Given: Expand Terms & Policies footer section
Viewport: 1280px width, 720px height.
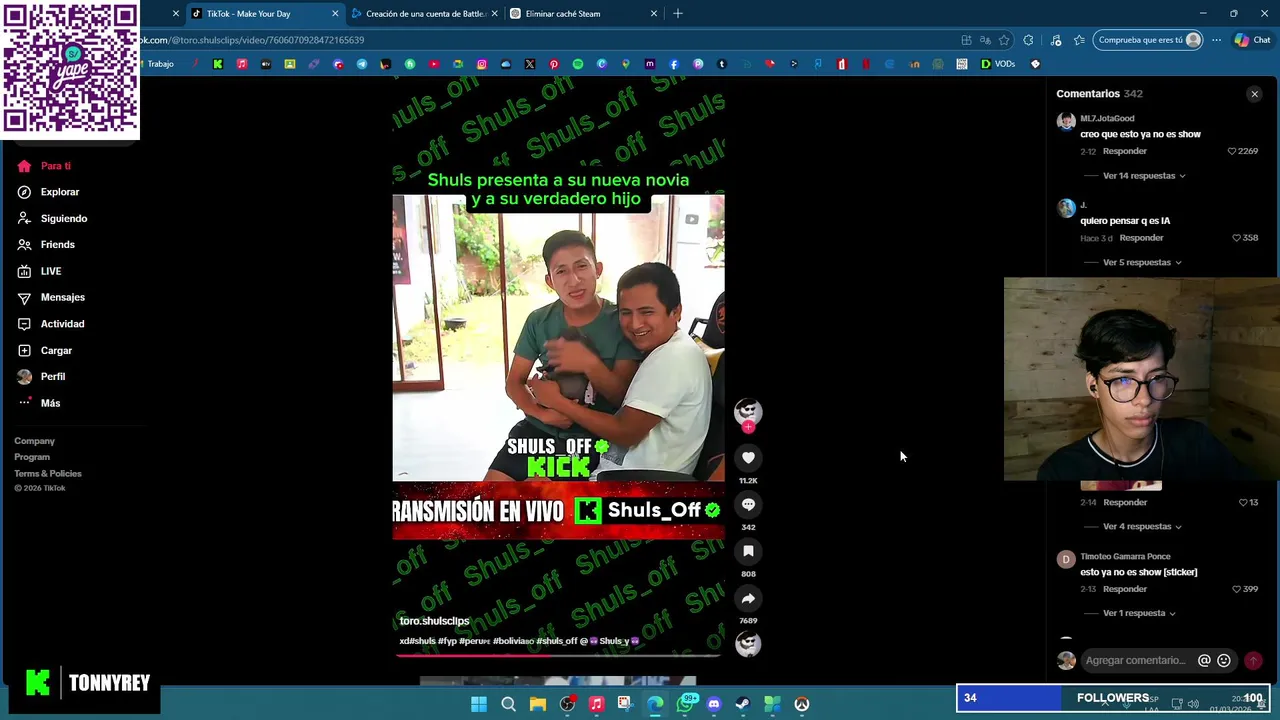Looking at the screenshot, I should [48, 474].
